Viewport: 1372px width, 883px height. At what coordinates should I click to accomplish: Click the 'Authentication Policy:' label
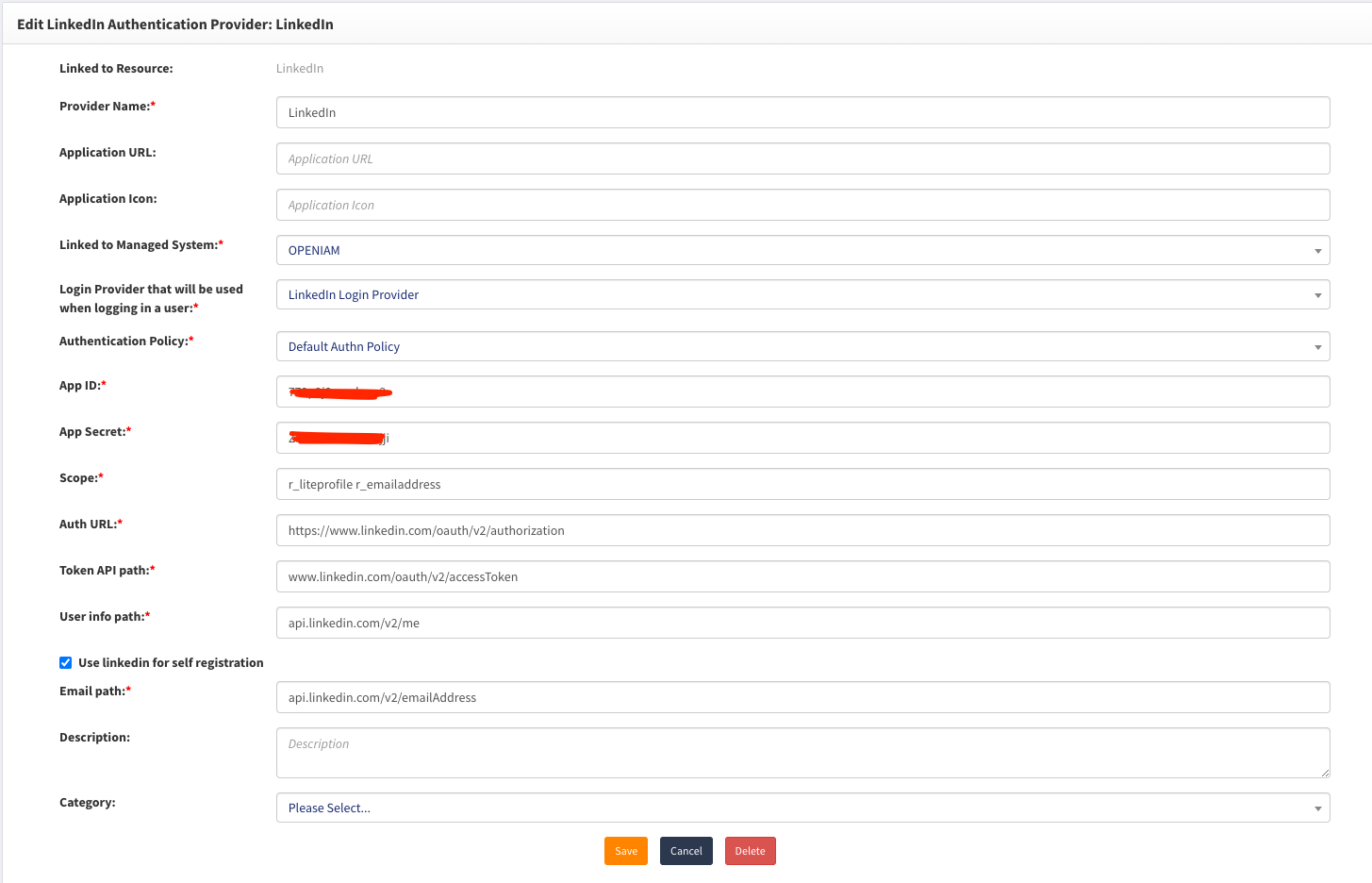click(x=126, y=341)
